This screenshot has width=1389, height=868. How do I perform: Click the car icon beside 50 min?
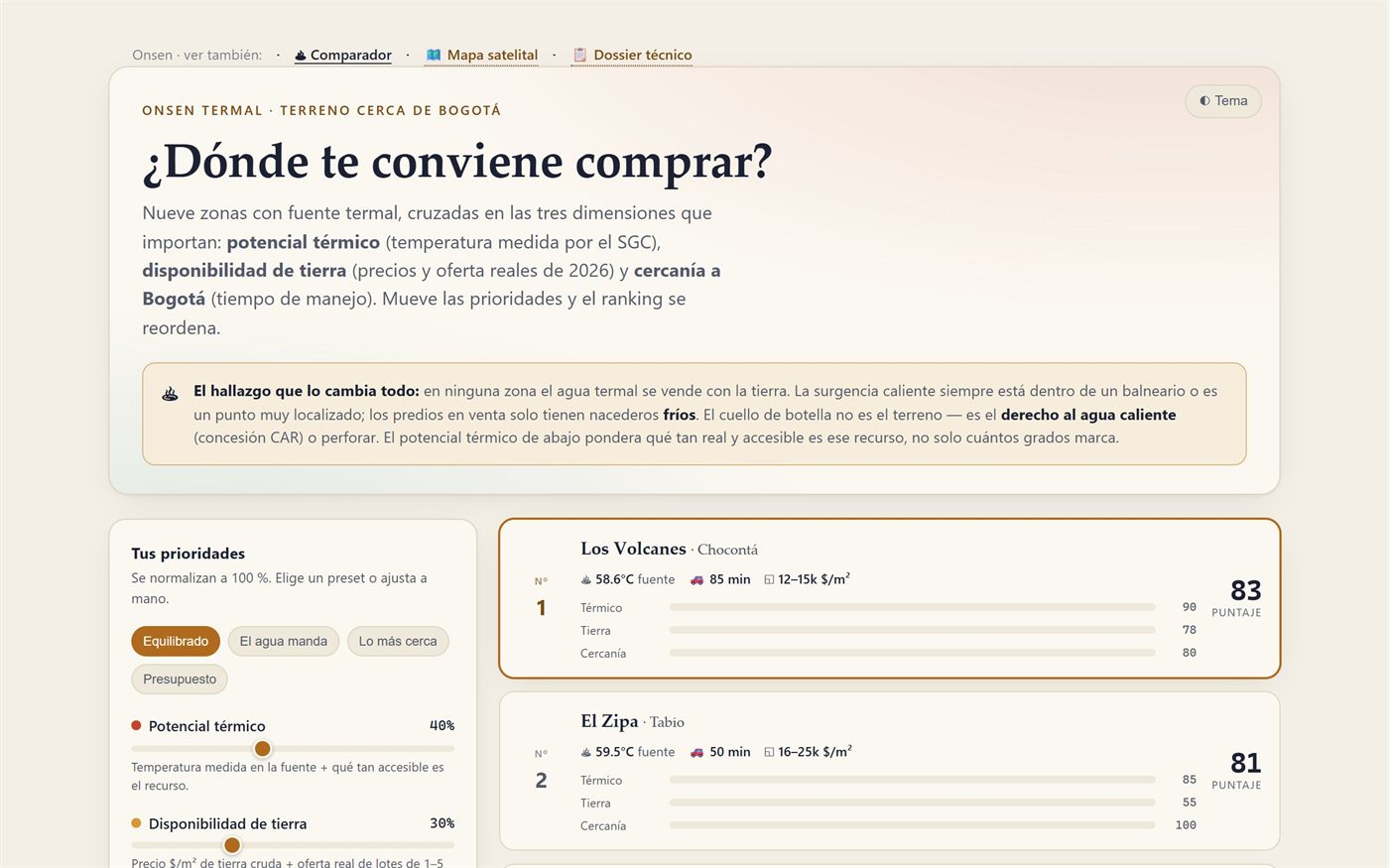[696, 752]
